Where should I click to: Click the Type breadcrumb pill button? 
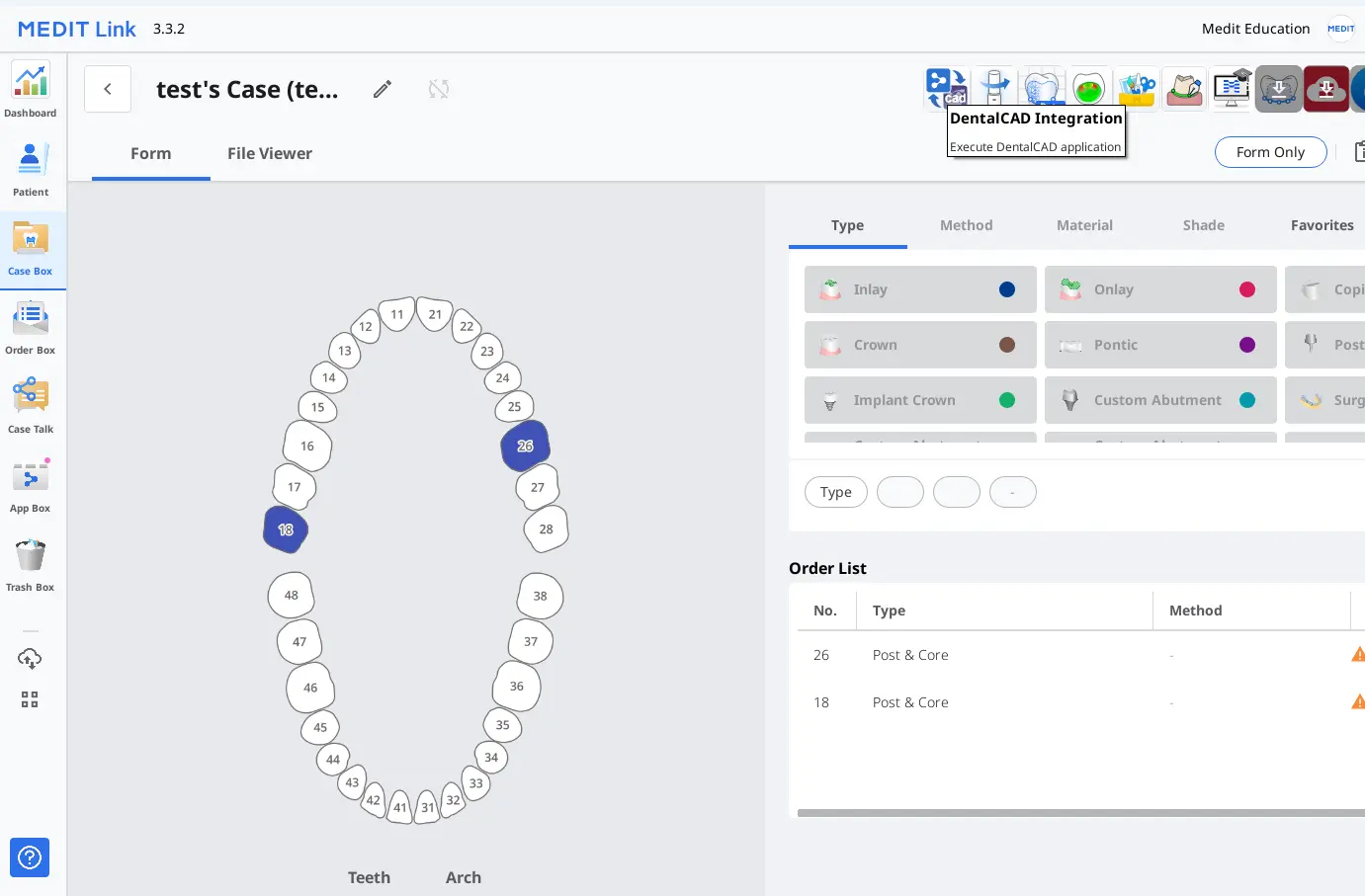click(835, 492)
